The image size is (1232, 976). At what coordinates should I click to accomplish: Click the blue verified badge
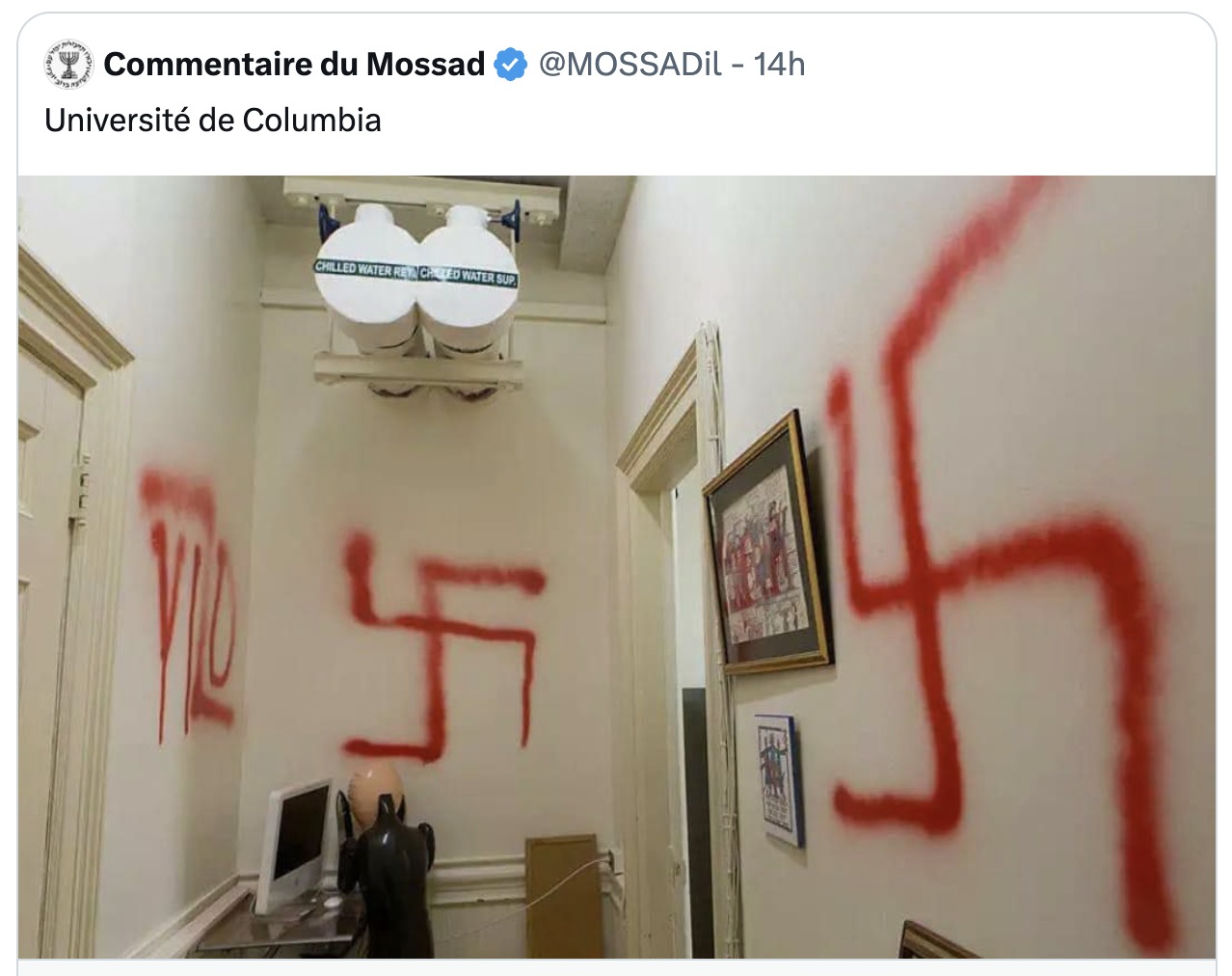coord(510,65)
